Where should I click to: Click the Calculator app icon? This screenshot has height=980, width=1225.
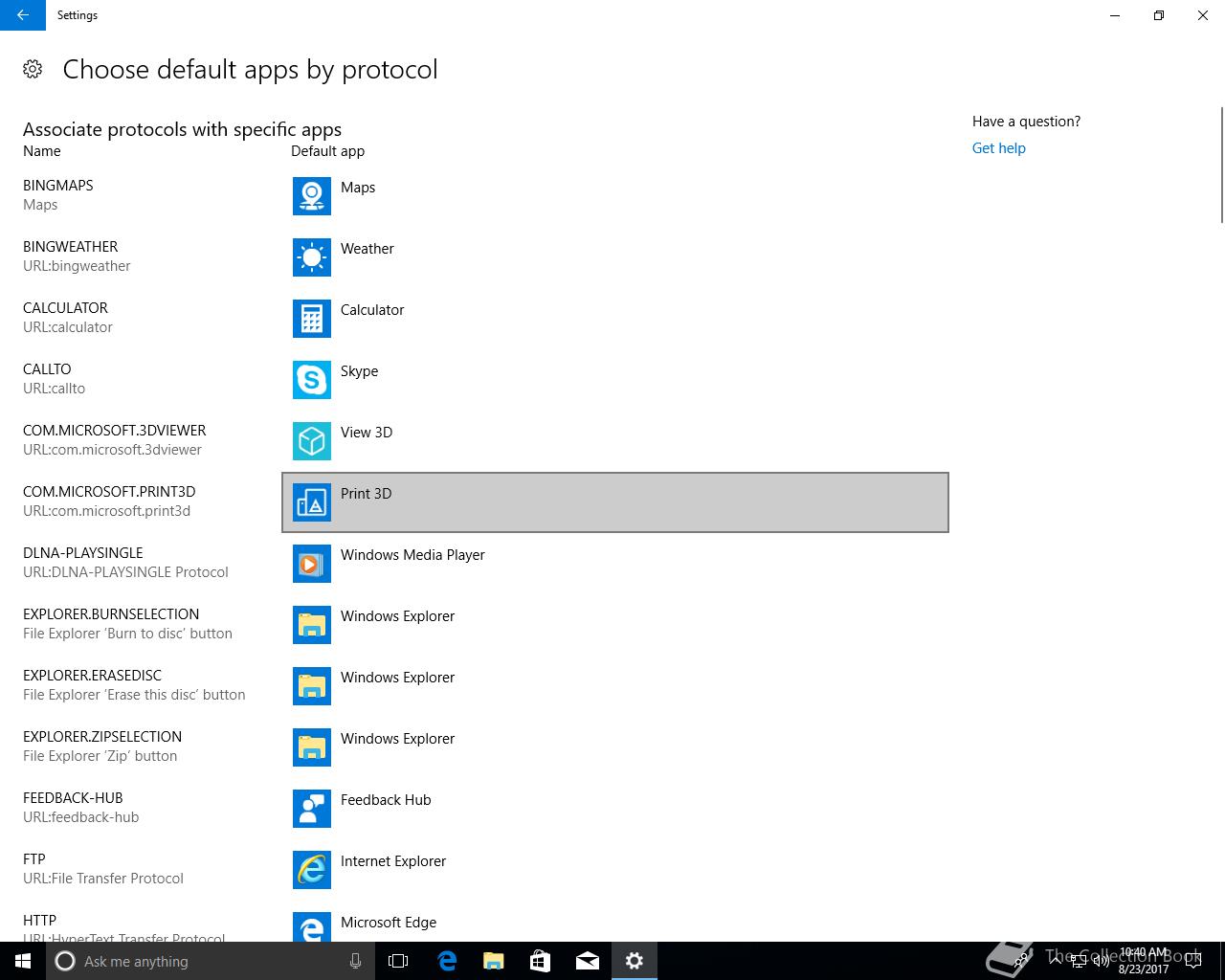[x=312, y=319]
